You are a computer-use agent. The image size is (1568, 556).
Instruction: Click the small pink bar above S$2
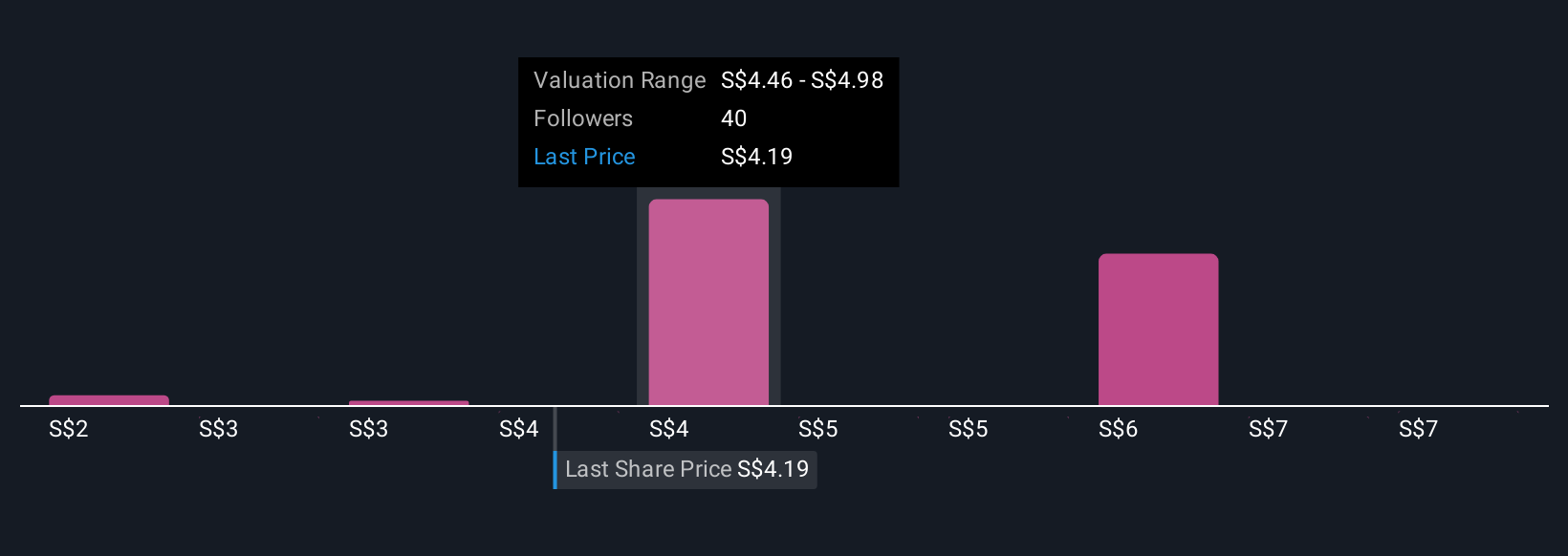point(109,400)
